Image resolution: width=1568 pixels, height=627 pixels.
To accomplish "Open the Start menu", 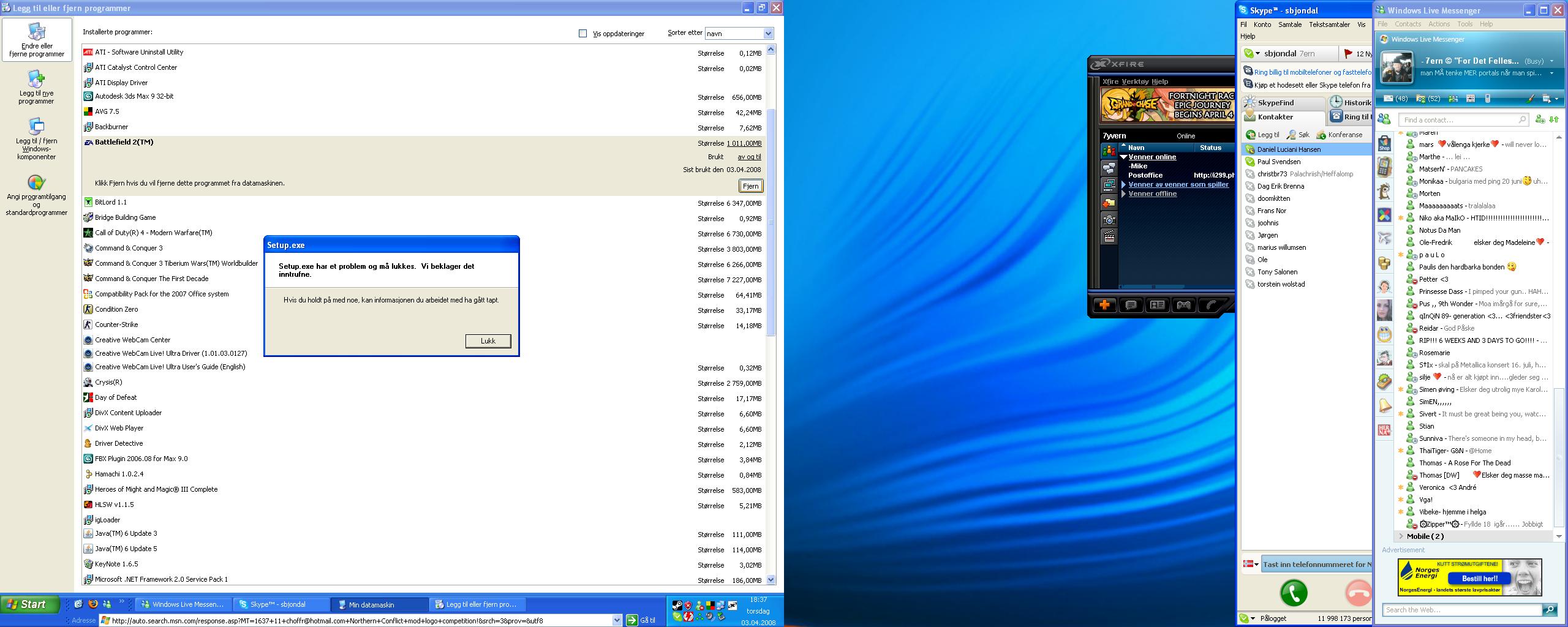I will 30,604.
